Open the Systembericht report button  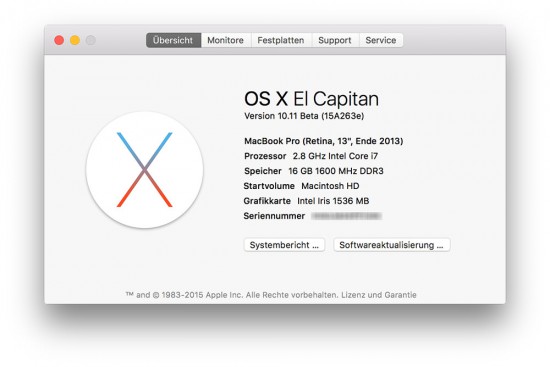click(284, 245)
